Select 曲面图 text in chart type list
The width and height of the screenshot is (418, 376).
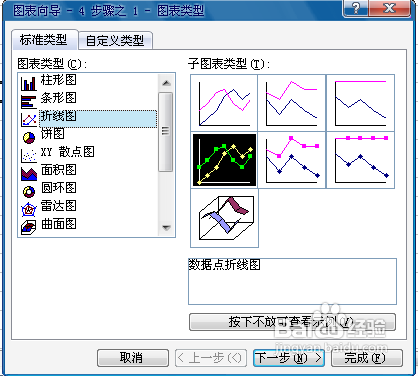[58, 224]
